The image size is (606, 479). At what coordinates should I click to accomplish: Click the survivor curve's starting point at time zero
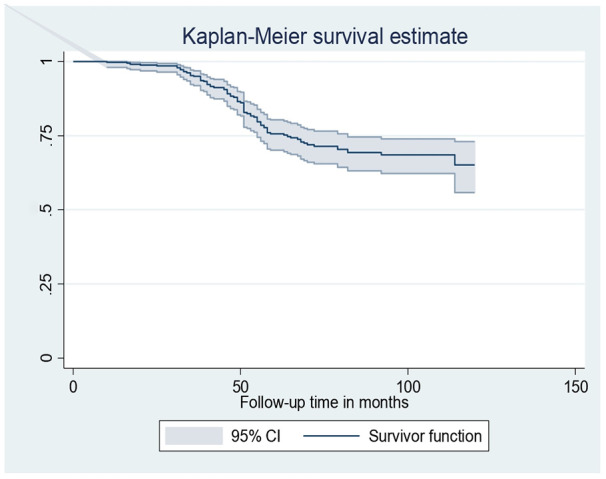point(74,62)
